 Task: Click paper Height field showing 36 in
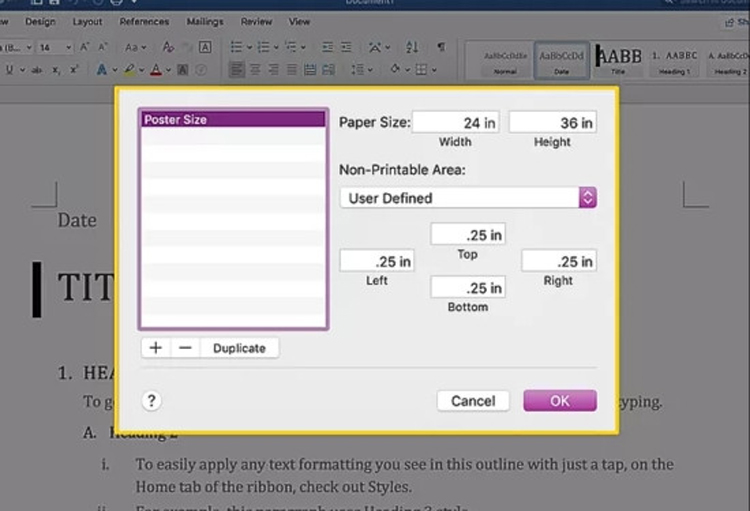(x=552, y=122)
